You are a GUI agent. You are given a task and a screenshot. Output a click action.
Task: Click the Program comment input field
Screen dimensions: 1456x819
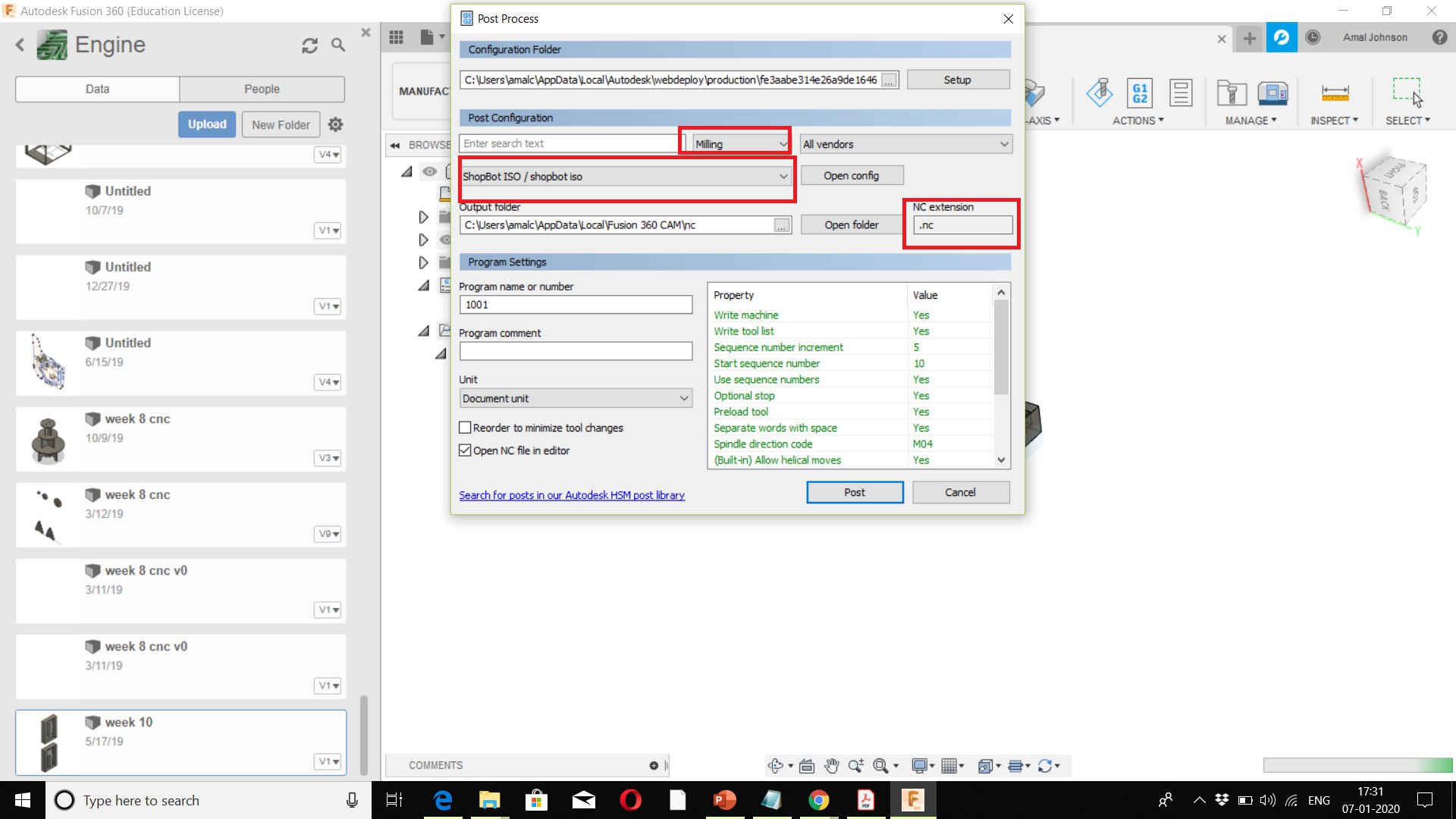click(576, 351)
